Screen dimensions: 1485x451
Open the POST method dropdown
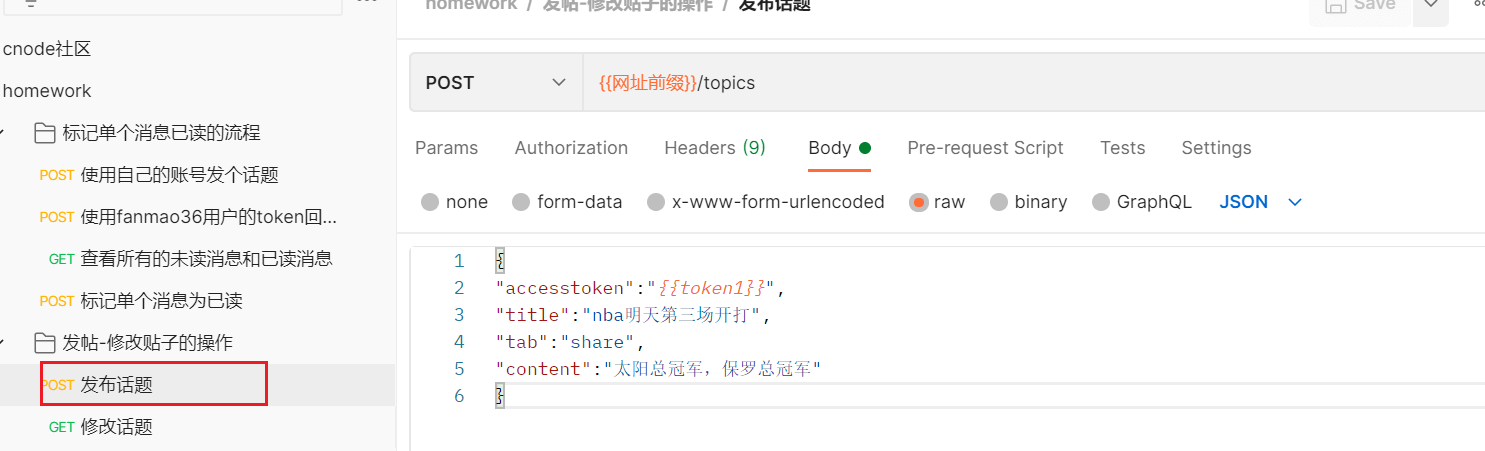[495, 83]
